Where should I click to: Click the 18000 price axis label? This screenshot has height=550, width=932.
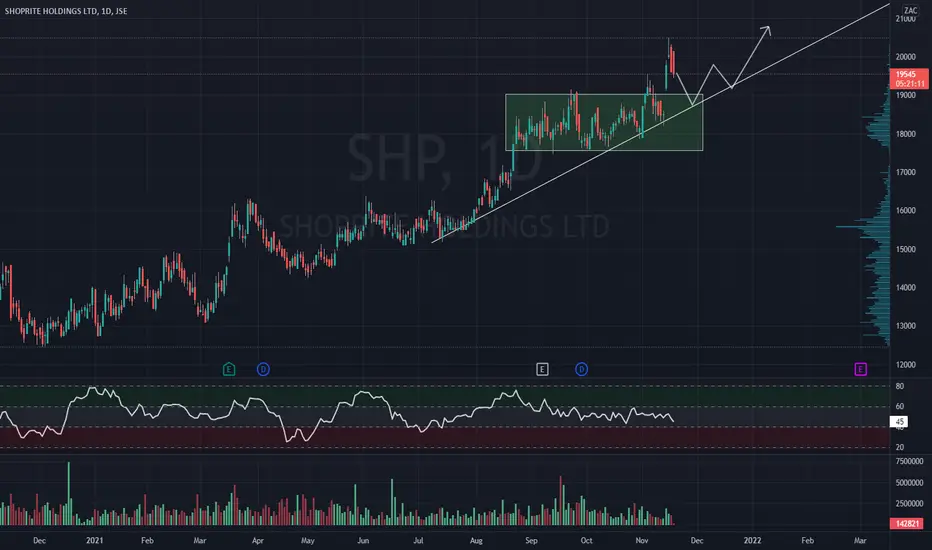pyautogui.click(x=906, y=134)
